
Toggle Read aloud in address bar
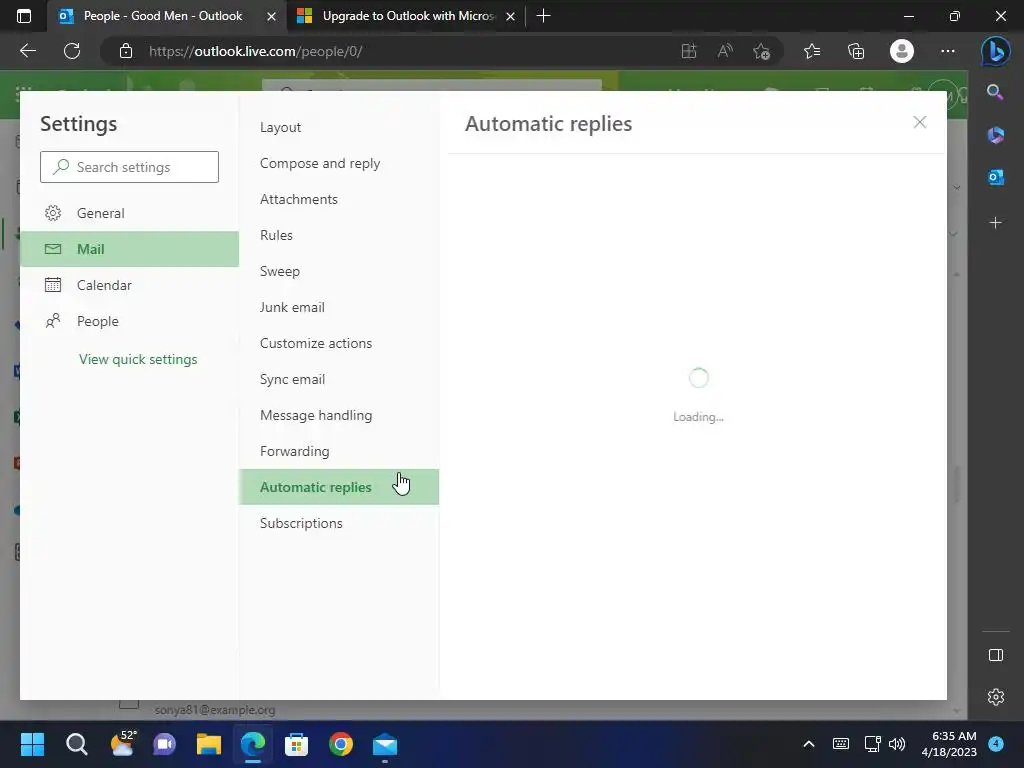[725, 51]
